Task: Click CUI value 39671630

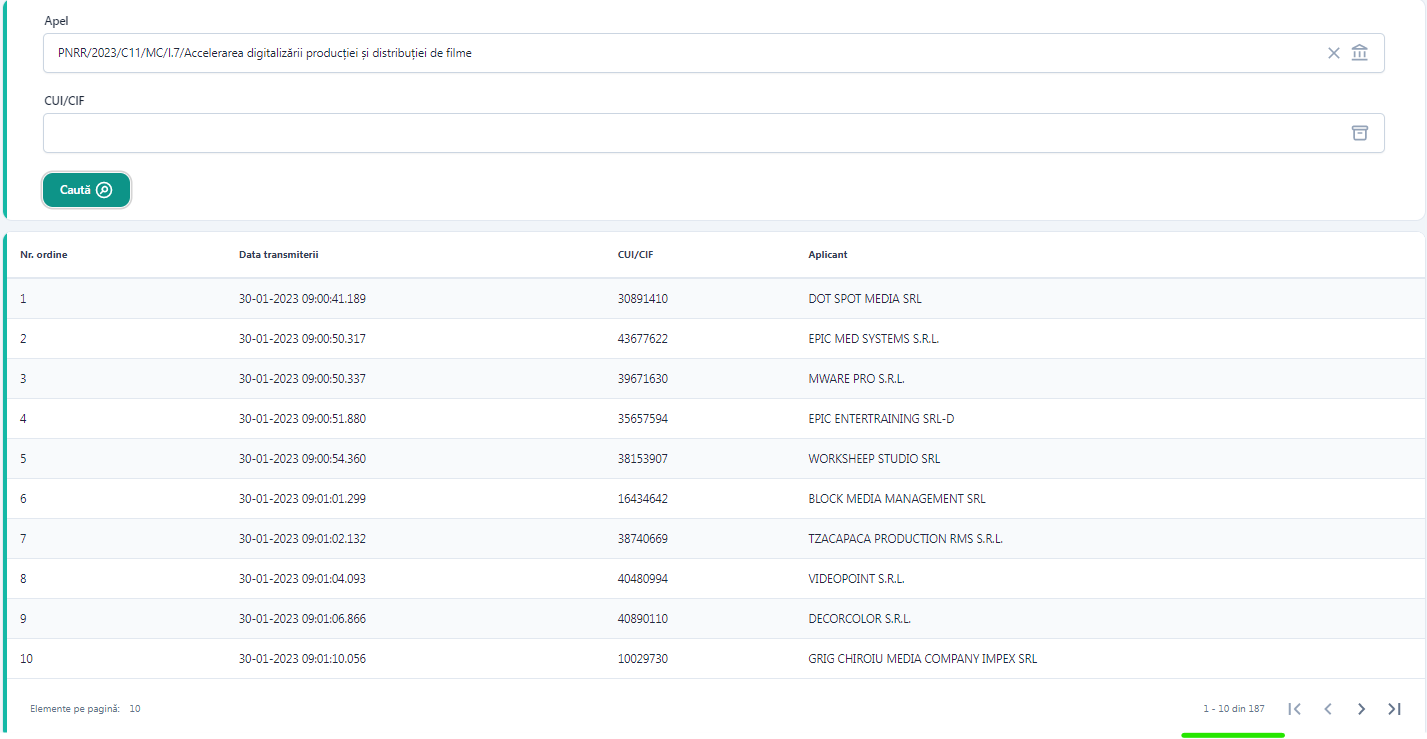Action: point(643,379)
